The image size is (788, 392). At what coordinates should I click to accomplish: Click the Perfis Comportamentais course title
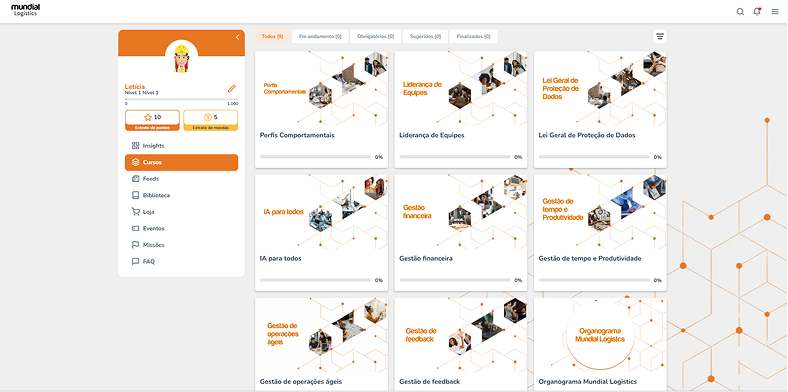coord(297,135)
